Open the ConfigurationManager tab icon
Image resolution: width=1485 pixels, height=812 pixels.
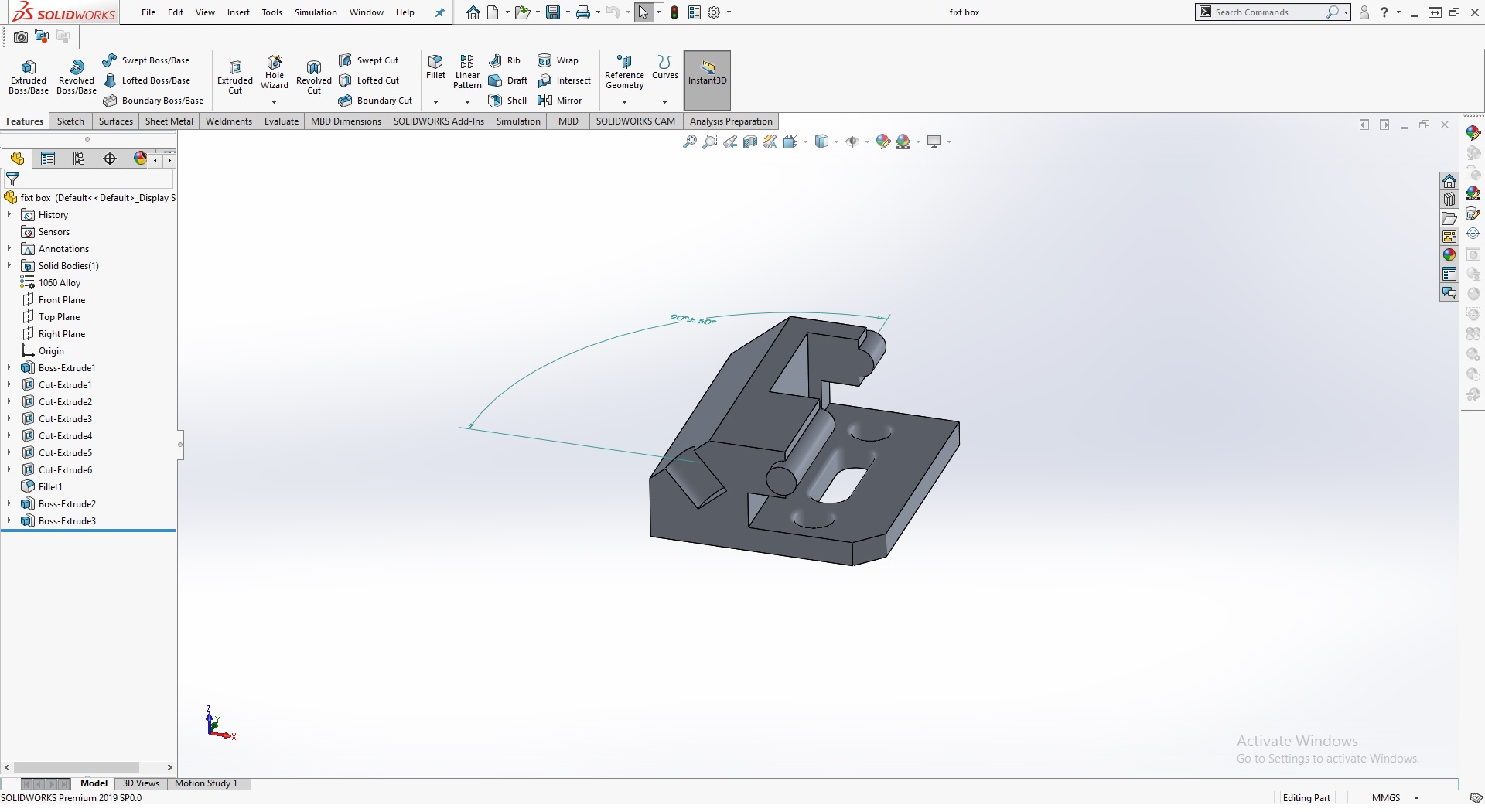tap(79, 159)
